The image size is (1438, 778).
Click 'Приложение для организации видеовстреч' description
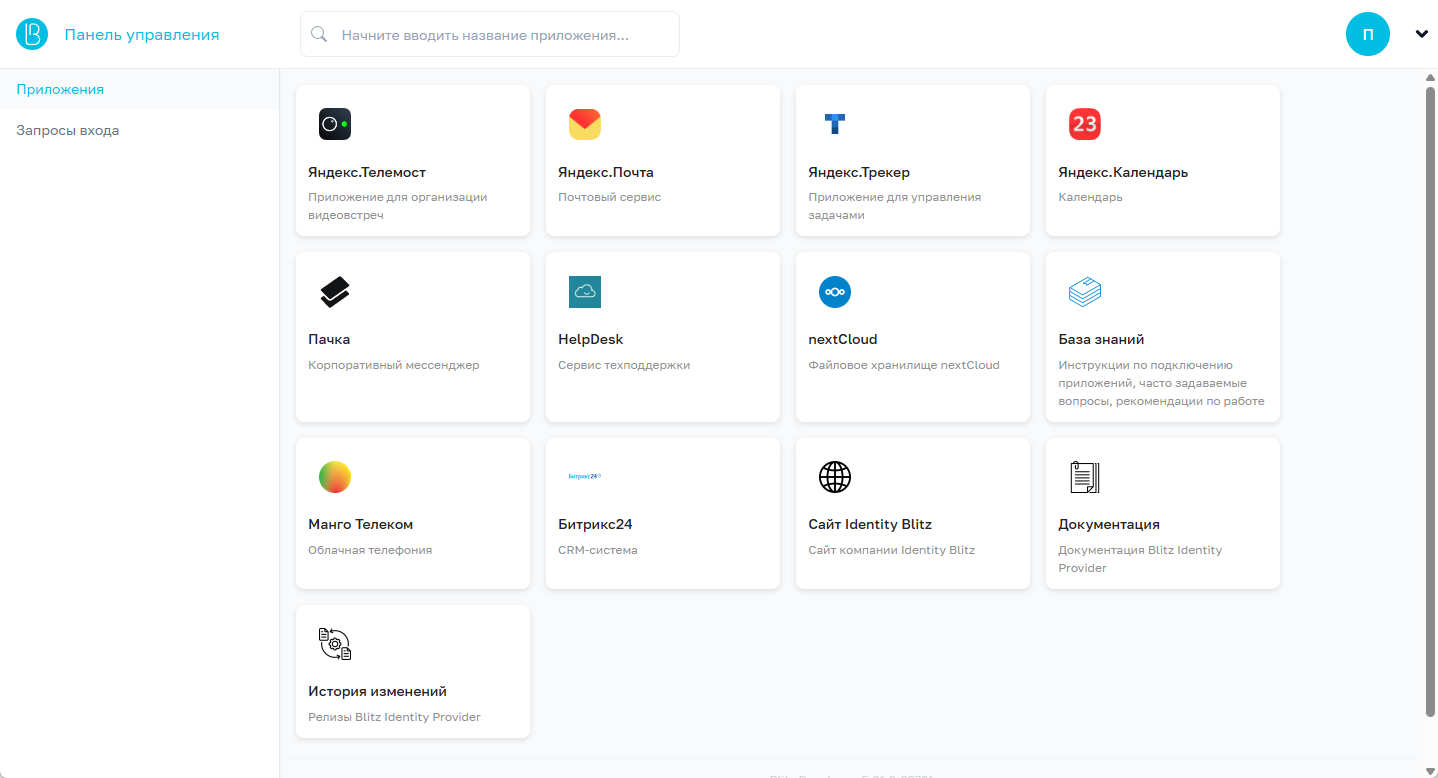[x=398, y=207]
